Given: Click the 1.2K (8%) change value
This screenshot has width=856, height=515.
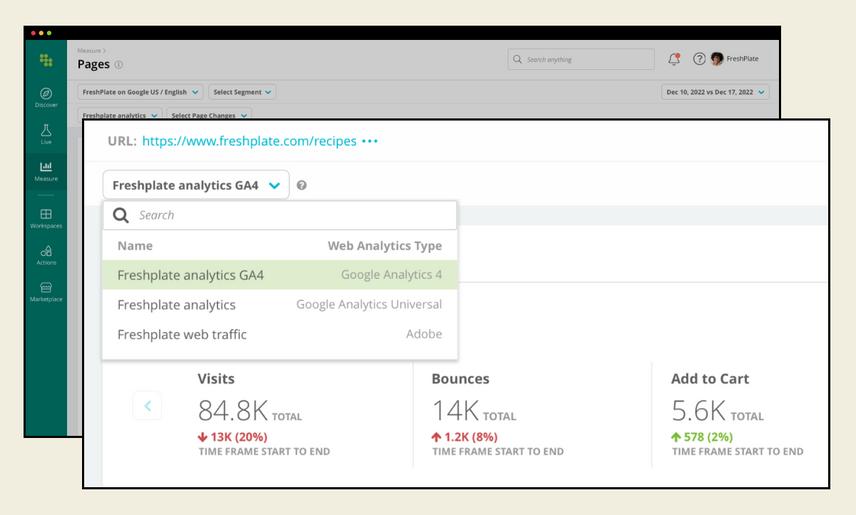Looking at the screenshot, I should click(x=465, y=437).
